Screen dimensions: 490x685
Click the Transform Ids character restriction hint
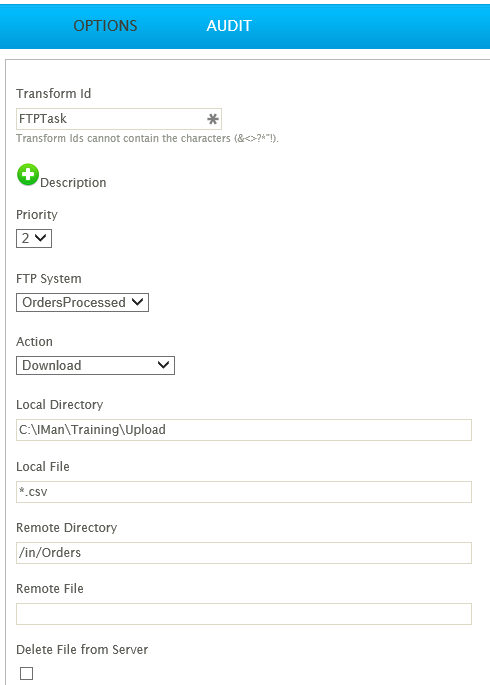pyautogui.click(x=147, y=138)
